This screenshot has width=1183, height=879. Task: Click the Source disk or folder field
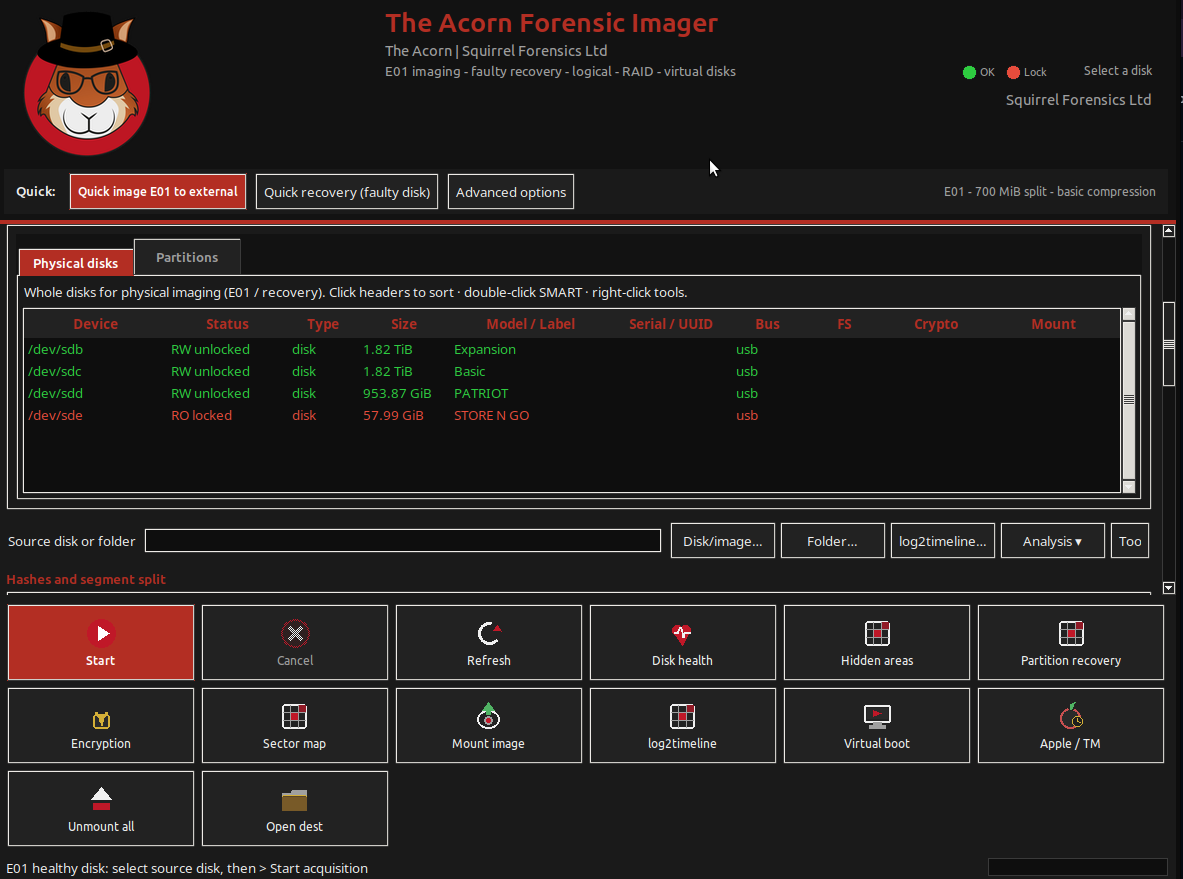403,541
